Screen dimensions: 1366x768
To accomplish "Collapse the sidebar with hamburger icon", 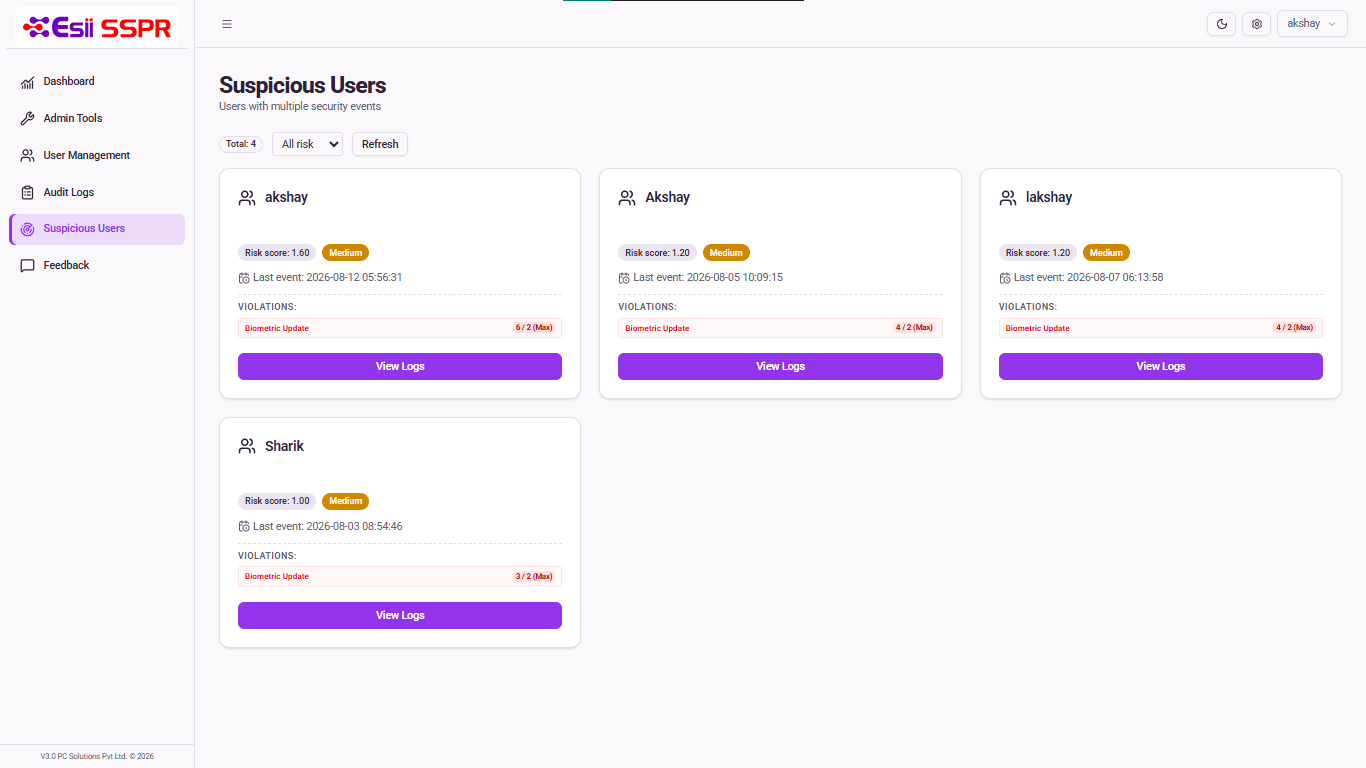I will pos(227,24).
